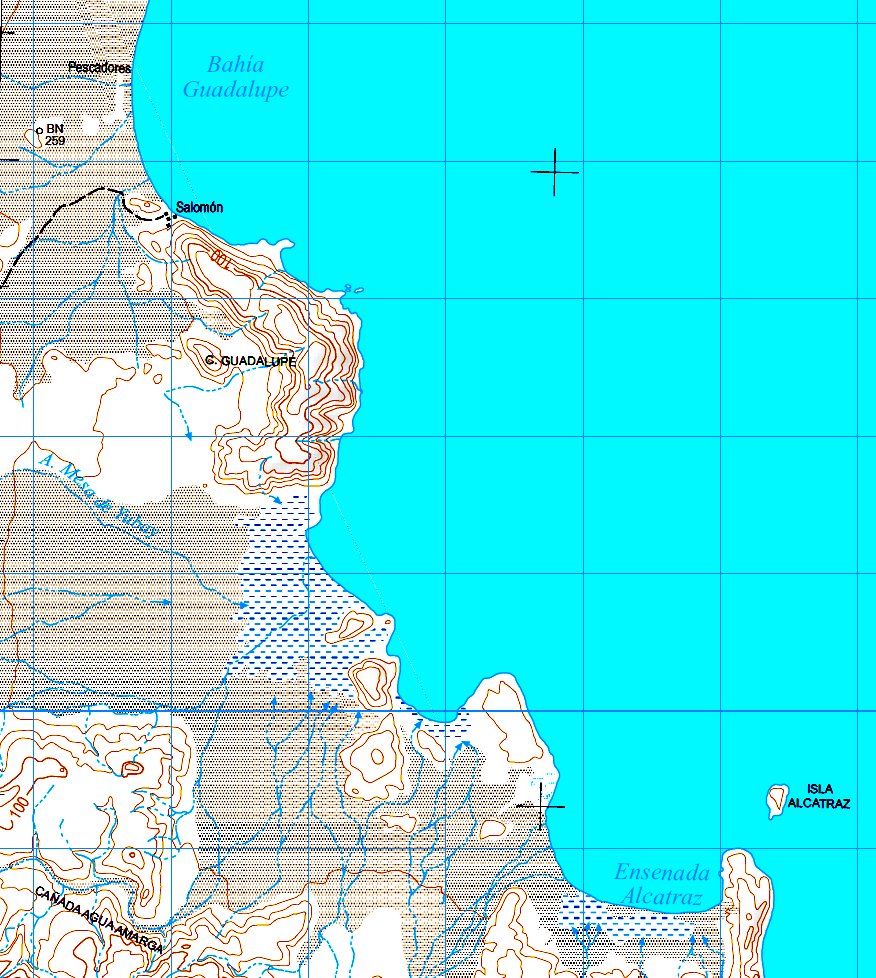The width and height of the screenshot is (876, 978).
Task: Click the Bahía Guadalupe bay label
Action: 236,77
